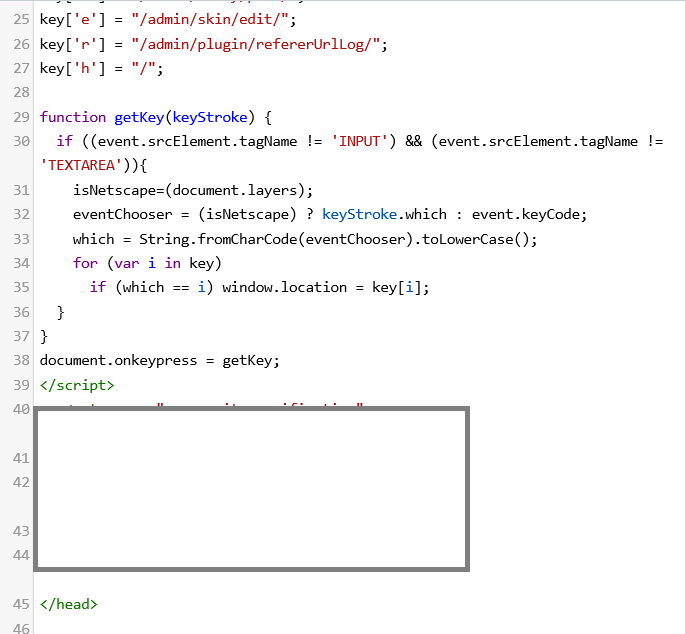The height and width of the screenshot is (634, 685).
Task: Click String.fromCharCode on line 33
Action: click(218, 239)
